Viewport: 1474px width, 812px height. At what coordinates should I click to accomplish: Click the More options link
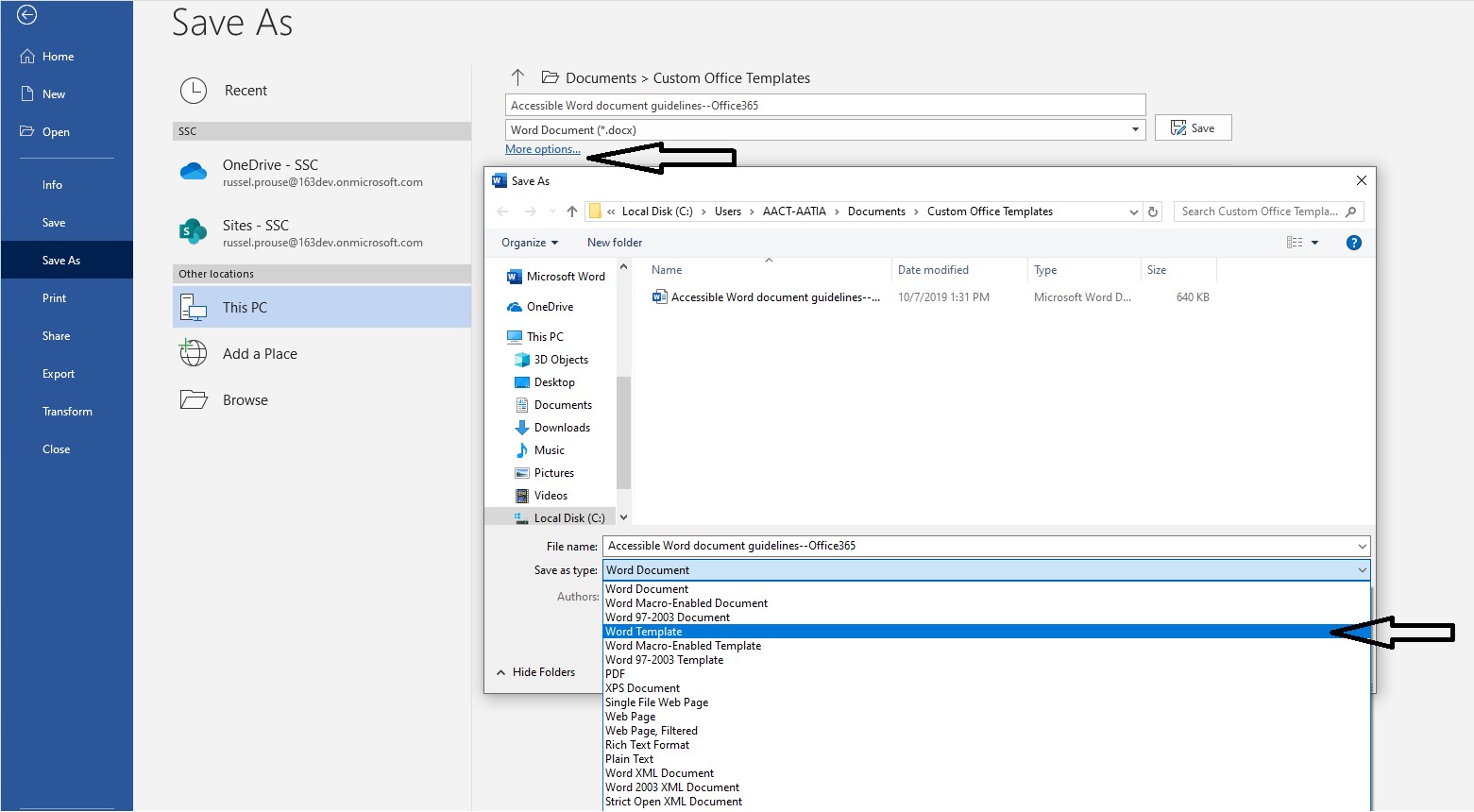pos(542,148)
